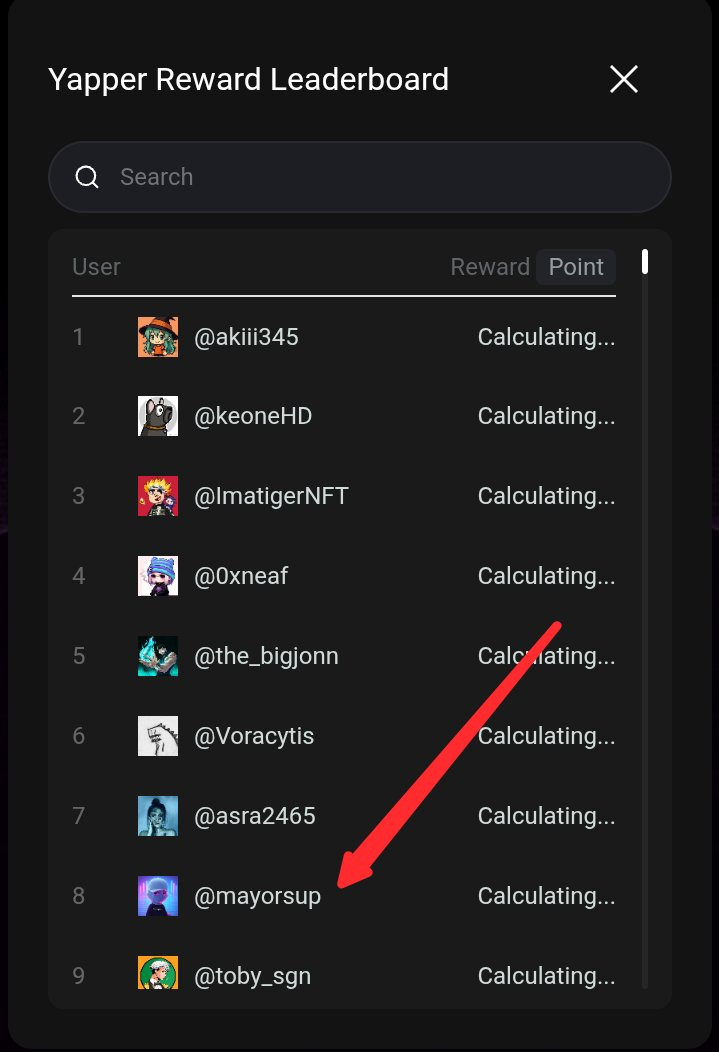Select the @toby_sgn username

253,976
